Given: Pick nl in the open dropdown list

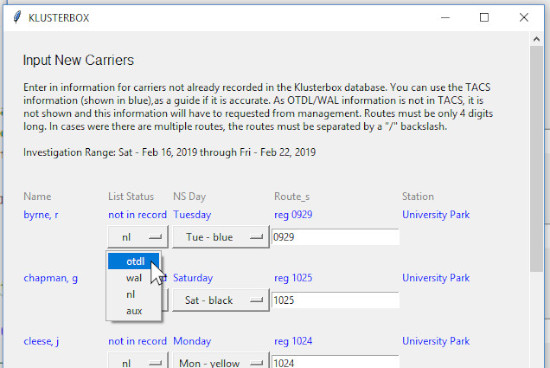Looking at the screenshot, I should coord(134,294).
